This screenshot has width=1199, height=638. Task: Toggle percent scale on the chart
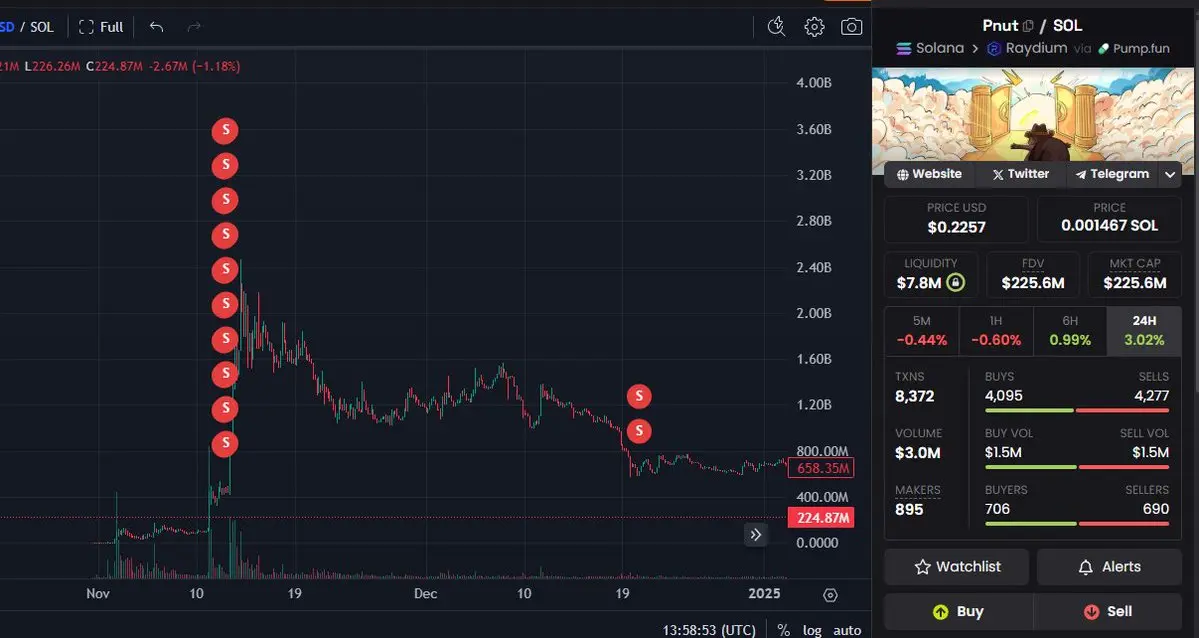coord(783,630)
